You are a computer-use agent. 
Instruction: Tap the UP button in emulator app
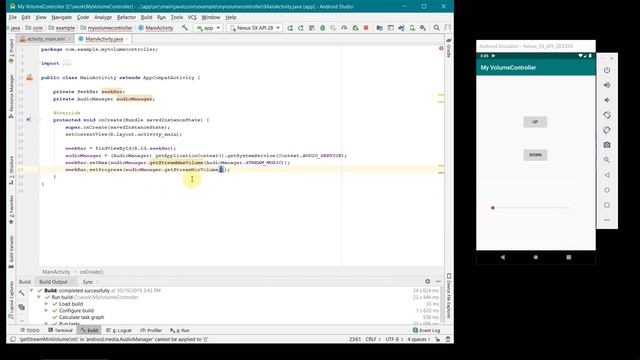535,122
